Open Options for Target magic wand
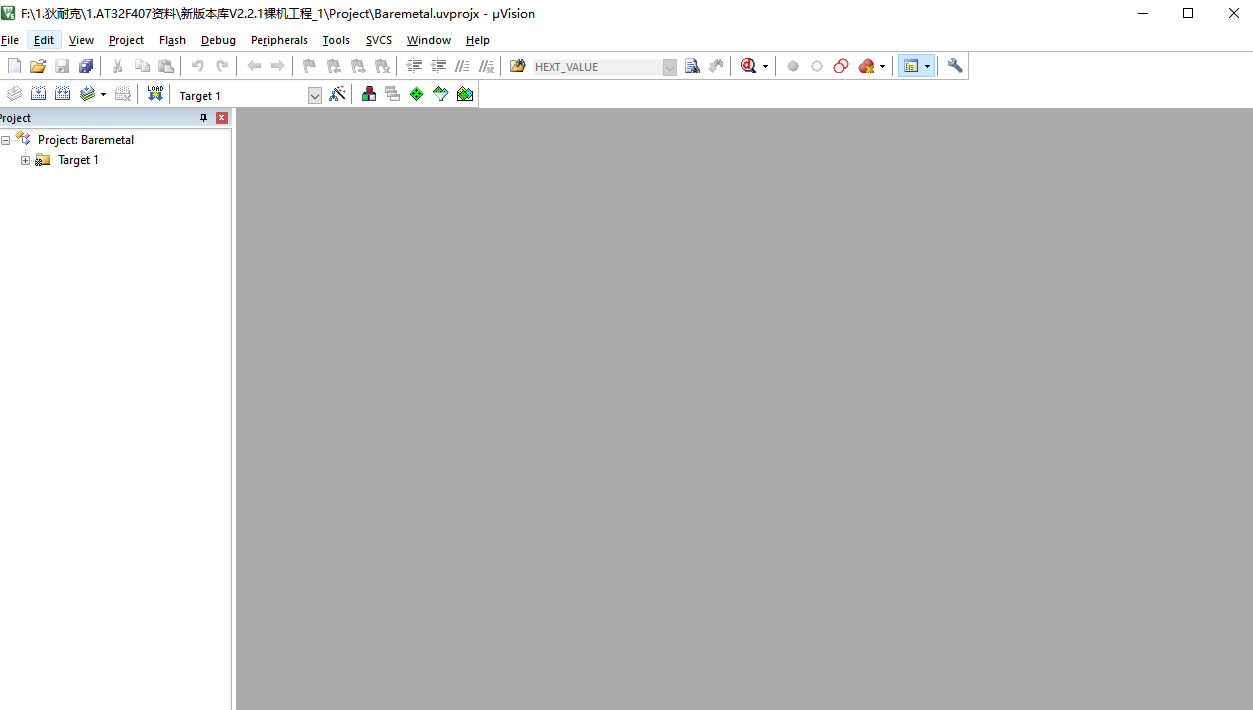1253x710 pixels. 337,94
